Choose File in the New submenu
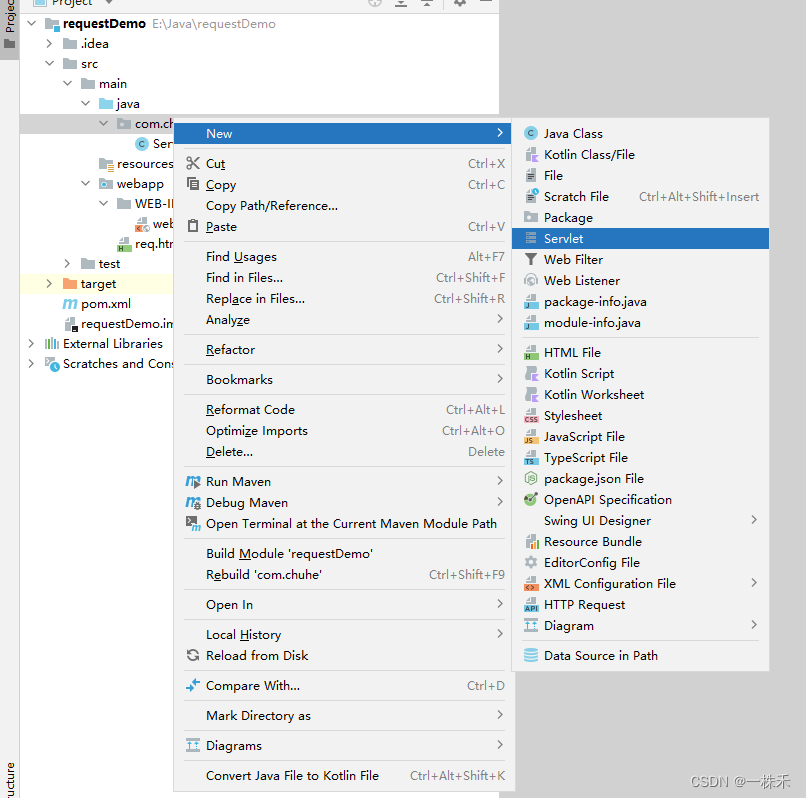The width and height of the screenshot is (806, 798). click(x=640, y=176)
